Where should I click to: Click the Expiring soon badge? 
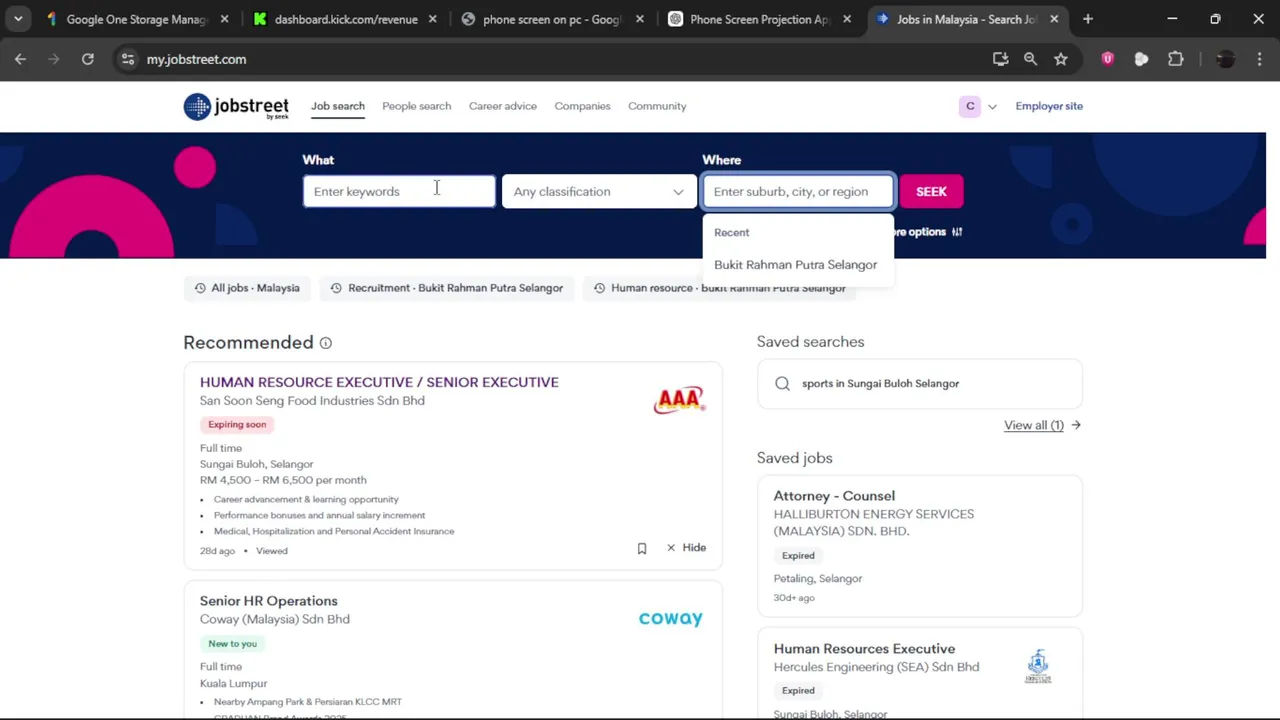click(x=237, y=425)
